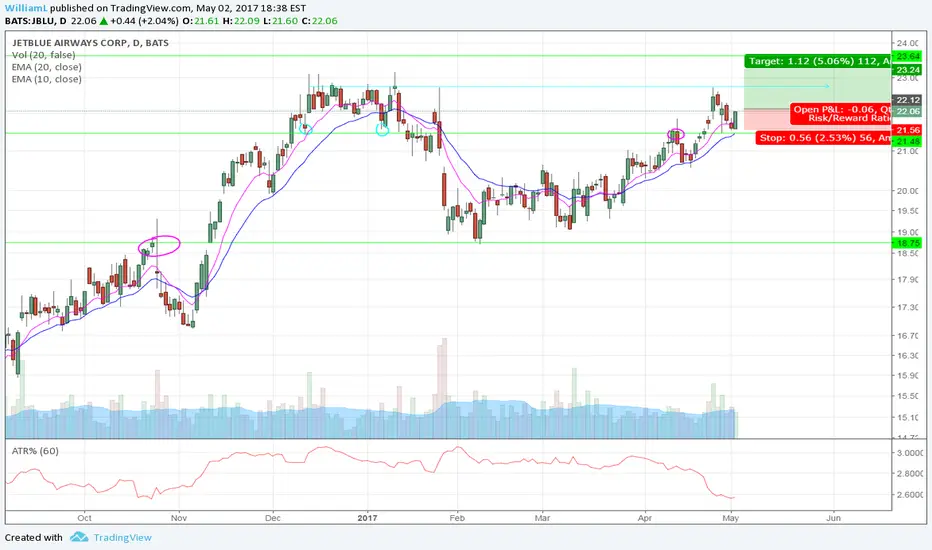Select the BATS:JBLU, D symbol text
The image size is (932, 550).
click(x=35, y=21)
